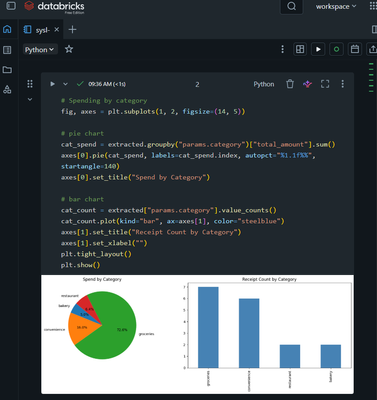Screen dimensions: 377x400
Task: Click the tallest groceries bar
Action: (208, 327)
